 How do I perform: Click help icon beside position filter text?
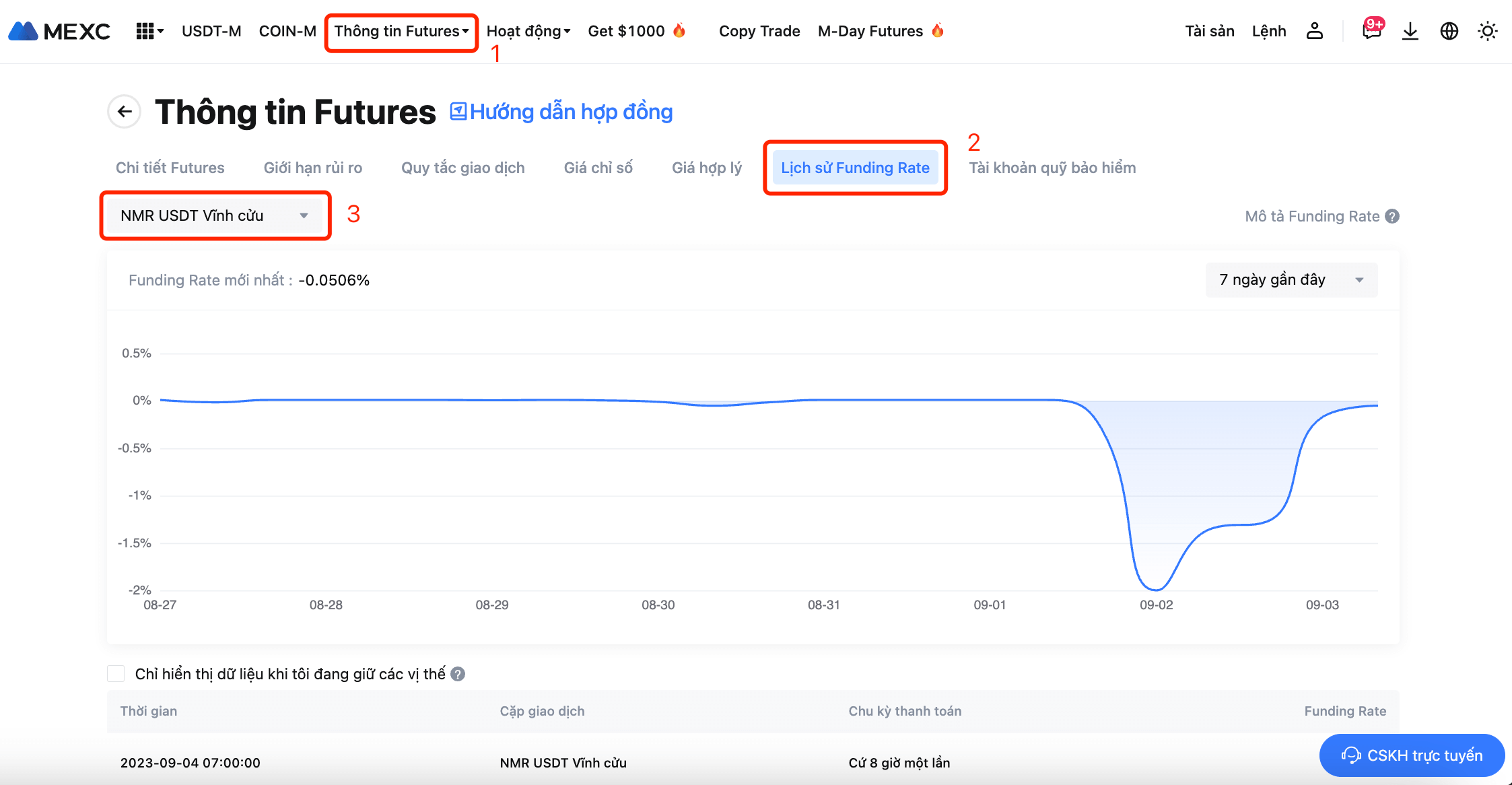[x=458, y=674]
